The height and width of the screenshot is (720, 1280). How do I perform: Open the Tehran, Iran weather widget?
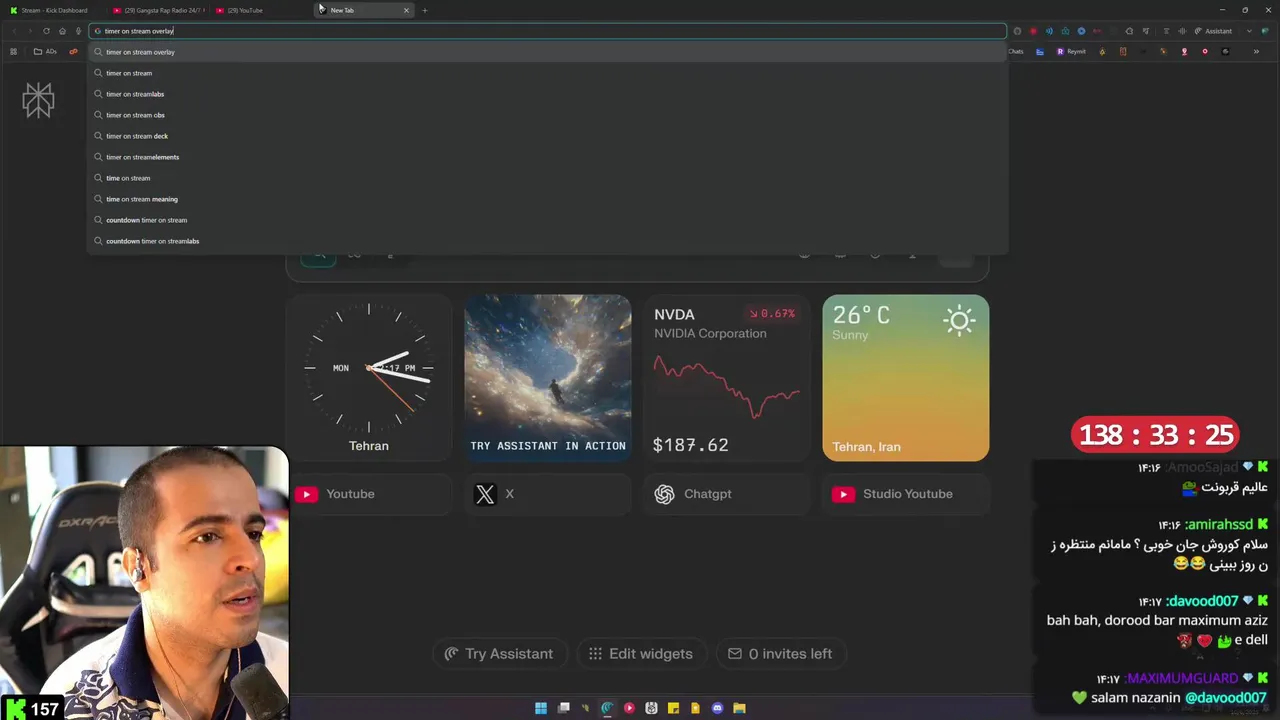pyautogui.click(x=905, y=378)
